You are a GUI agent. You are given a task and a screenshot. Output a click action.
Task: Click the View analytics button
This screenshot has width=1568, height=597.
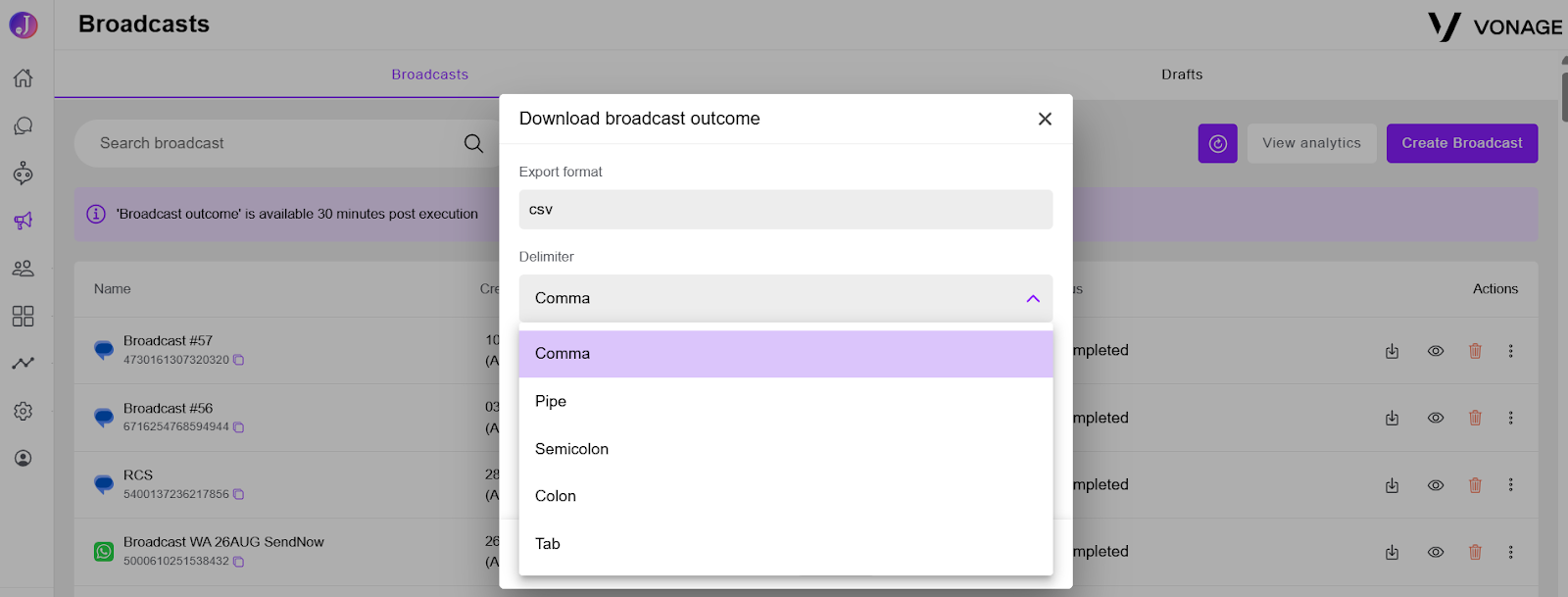[x=1311, y=143]
